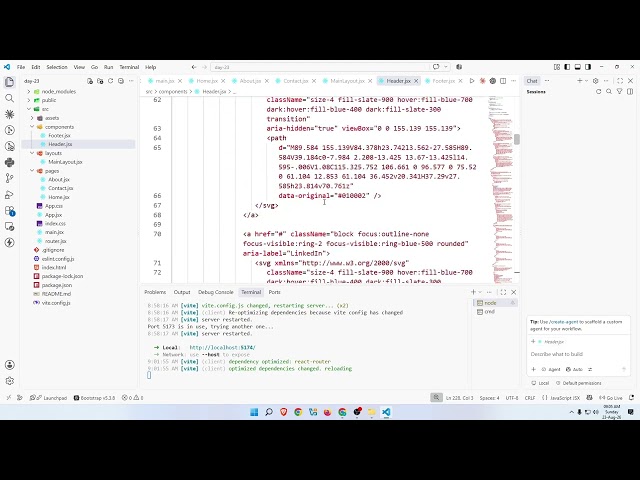Toggle the secondary side bar layout

[588, 67]
